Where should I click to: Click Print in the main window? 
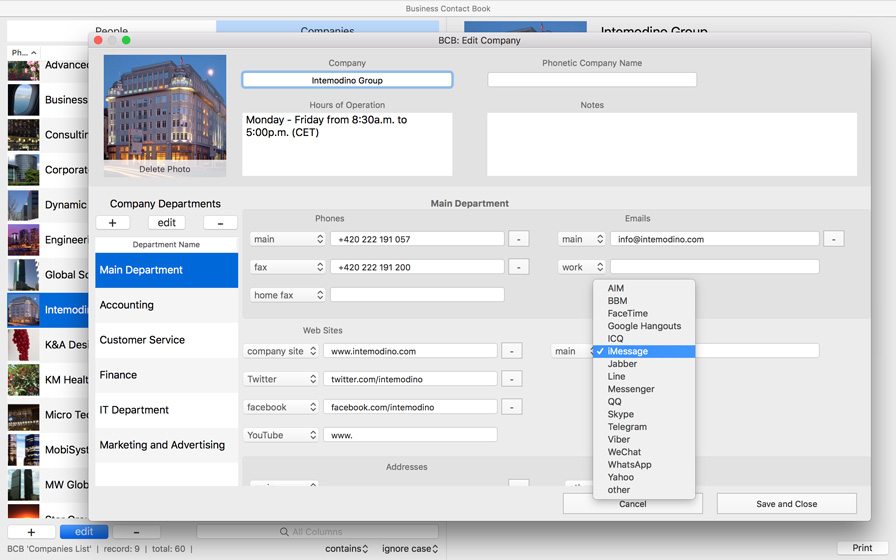(x=862, y=547)
